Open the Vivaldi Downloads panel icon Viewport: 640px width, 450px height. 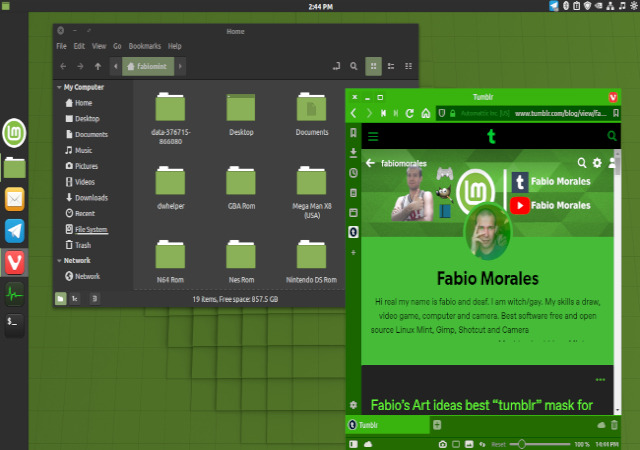point(353,153)
